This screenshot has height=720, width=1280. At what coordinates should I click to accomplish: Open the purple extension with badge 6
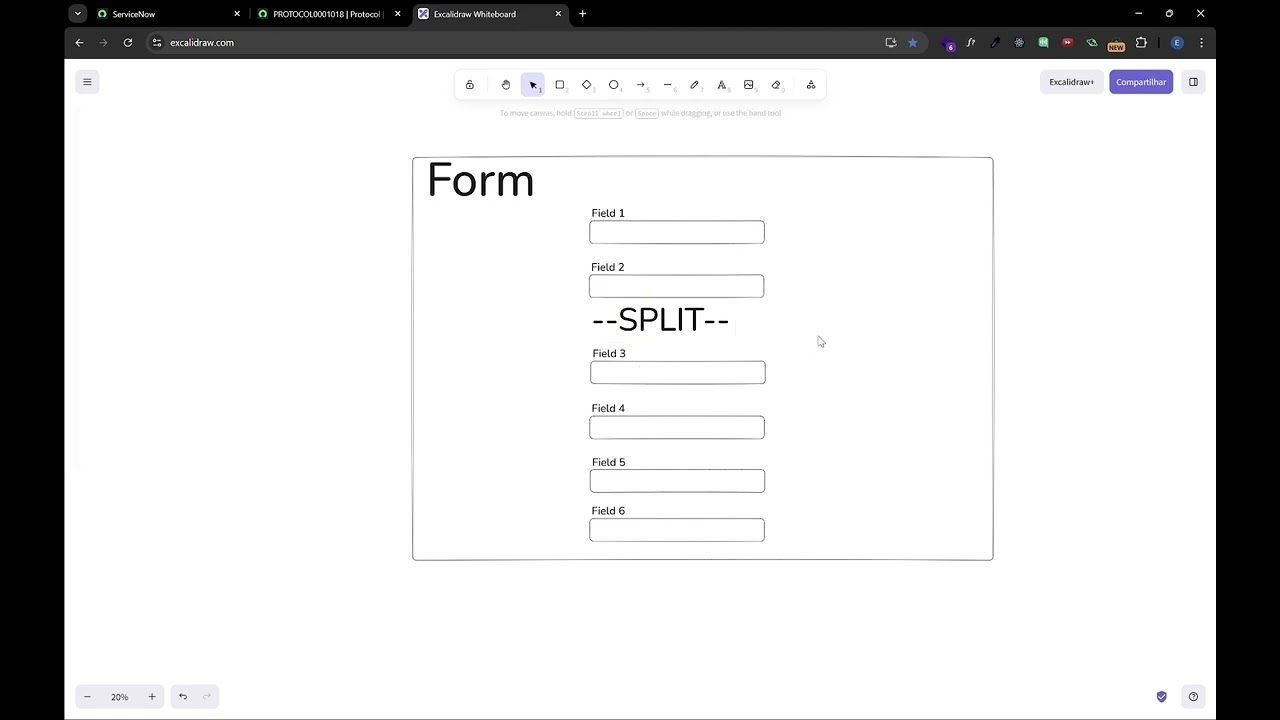[947, 43]
